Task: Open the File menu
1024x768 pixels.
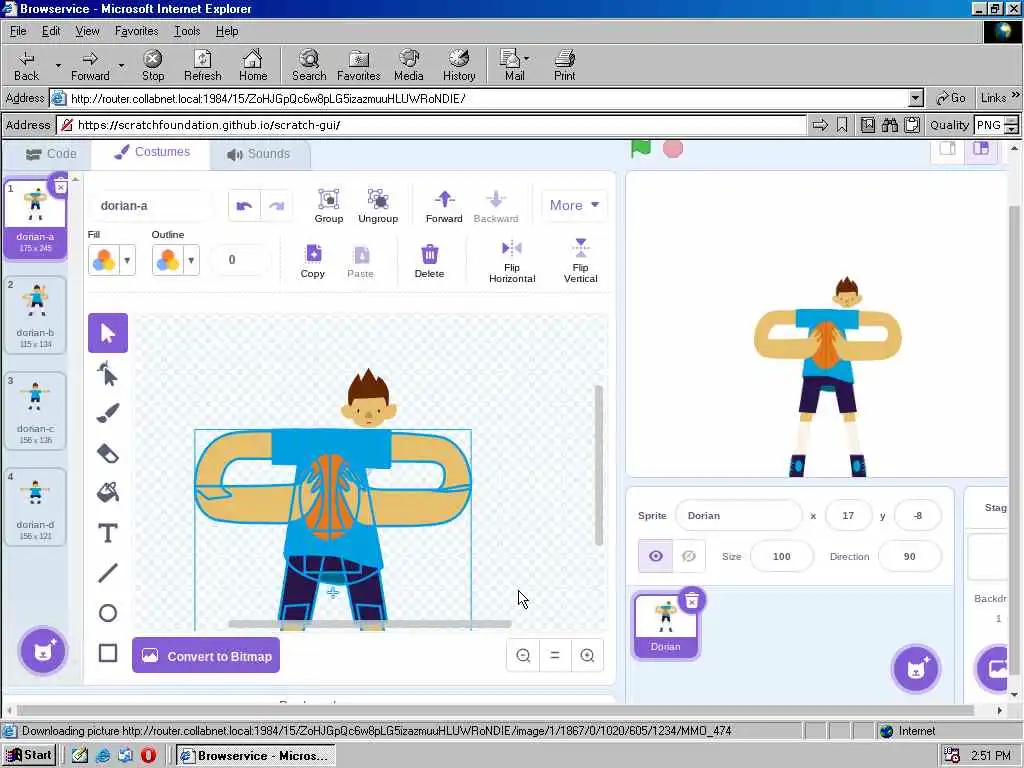Action: tap(18, 31)
